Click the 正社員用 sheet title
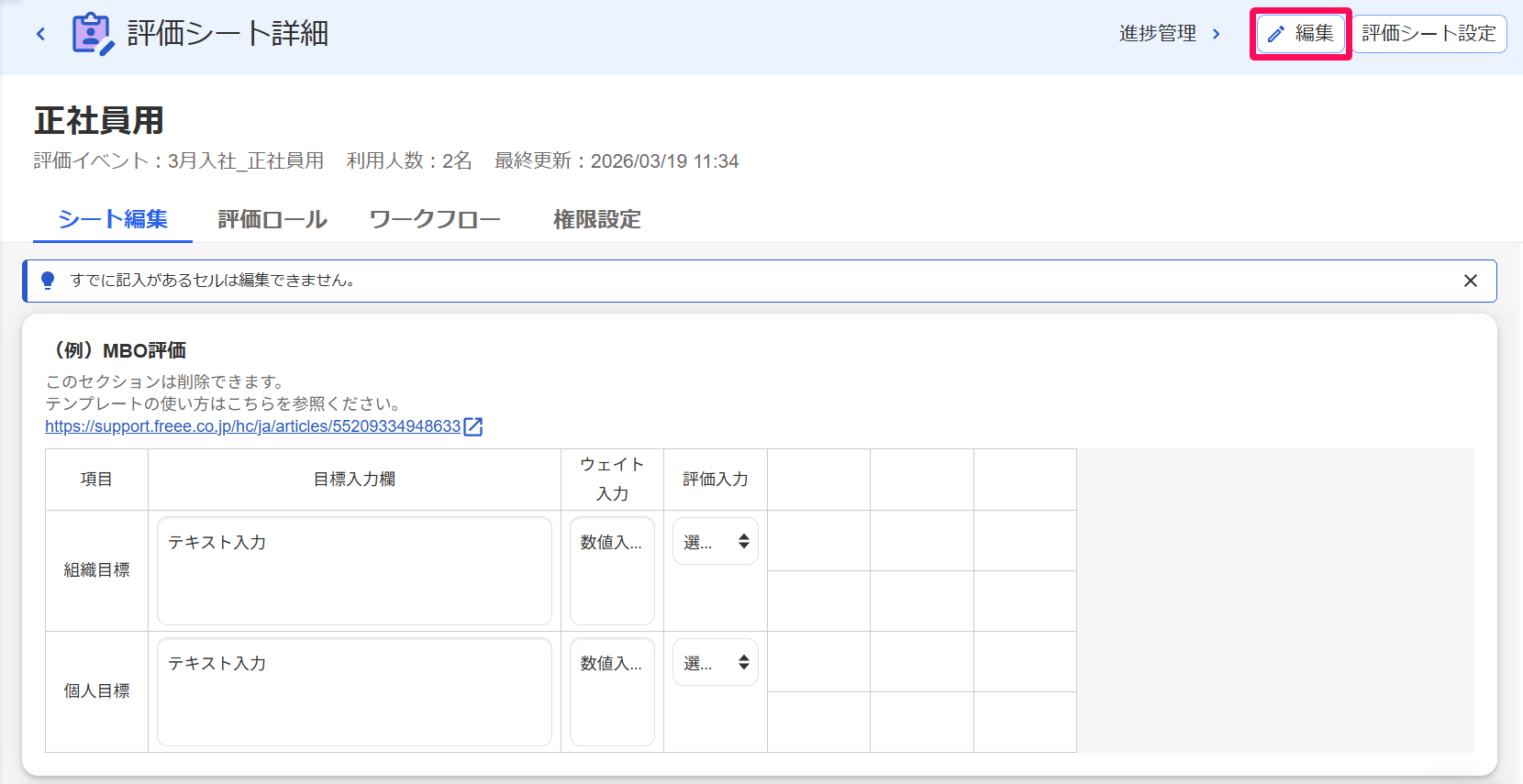The height and width of the screenshot is (784, 1523). [x=99, y=120]
